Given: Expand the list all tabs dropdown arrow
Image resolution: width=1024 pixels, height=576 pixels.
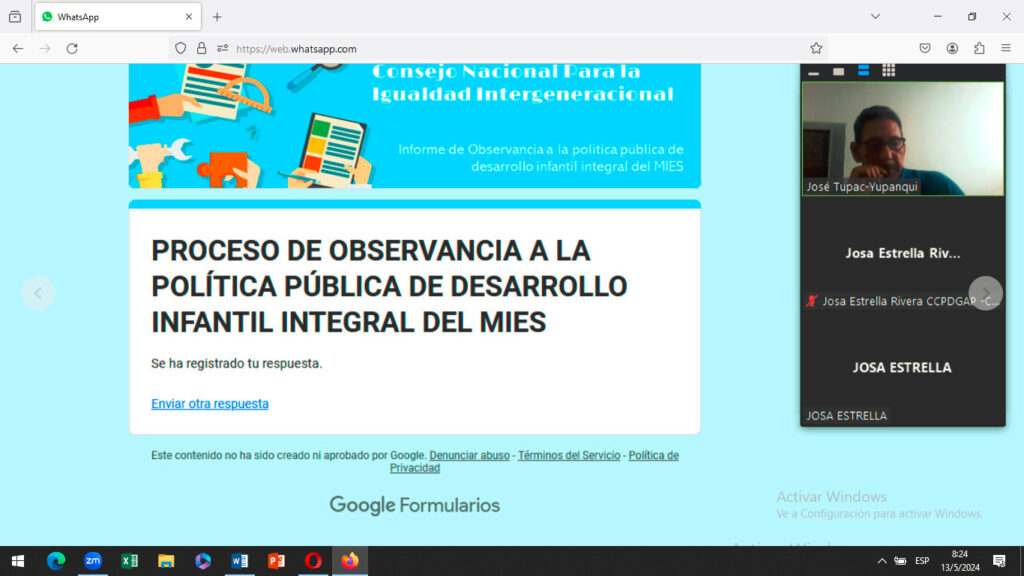Looking at the screenshot, I should [875, 17].
